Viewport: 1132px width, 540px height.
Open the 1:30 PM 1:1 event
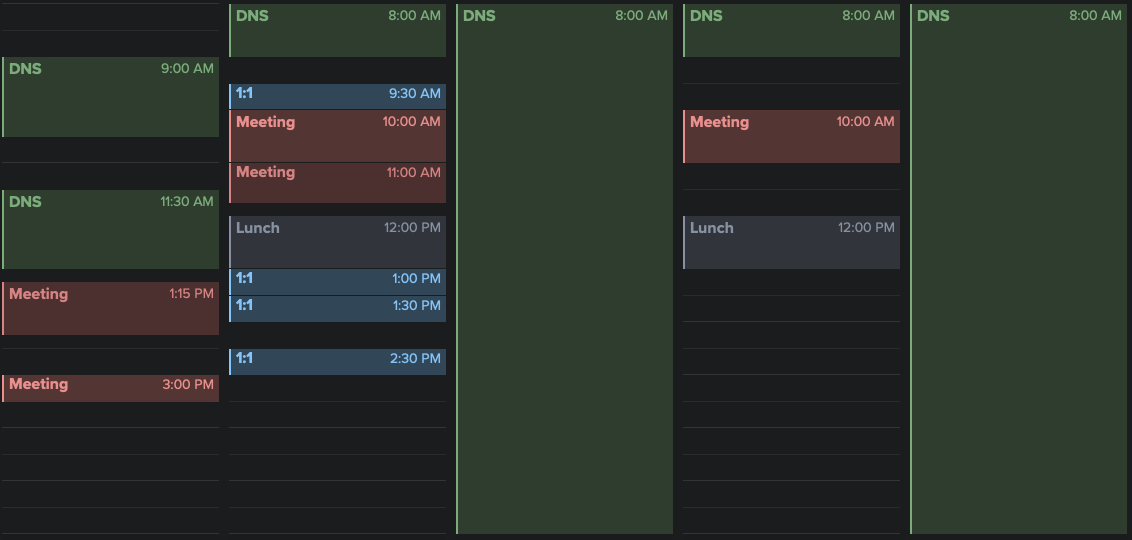337,309
